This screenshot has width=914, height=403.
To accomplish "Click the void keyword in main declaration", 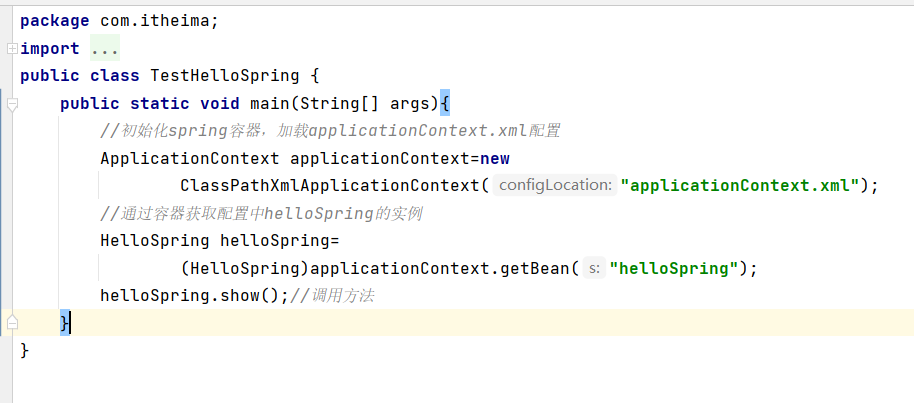I will (x=220, y=104).
